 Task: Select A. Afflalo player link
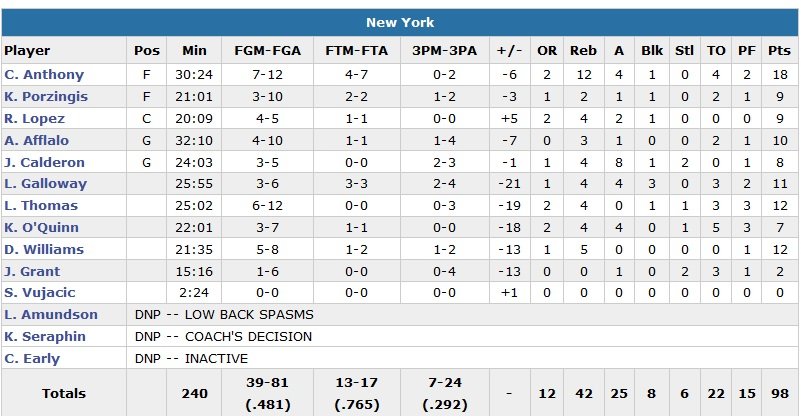coord(35,141)
